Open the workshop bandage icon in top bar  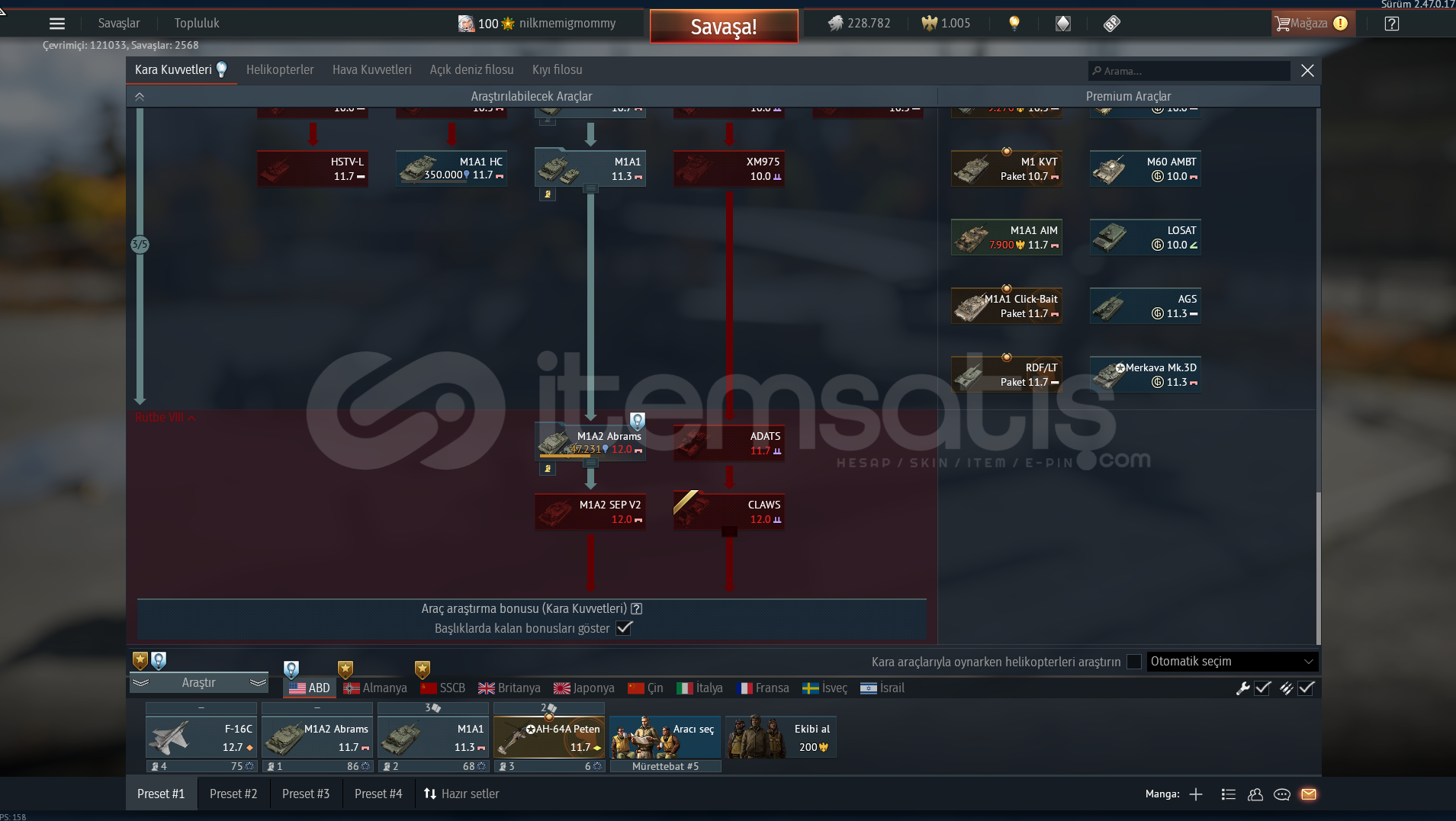(1112, 24)
